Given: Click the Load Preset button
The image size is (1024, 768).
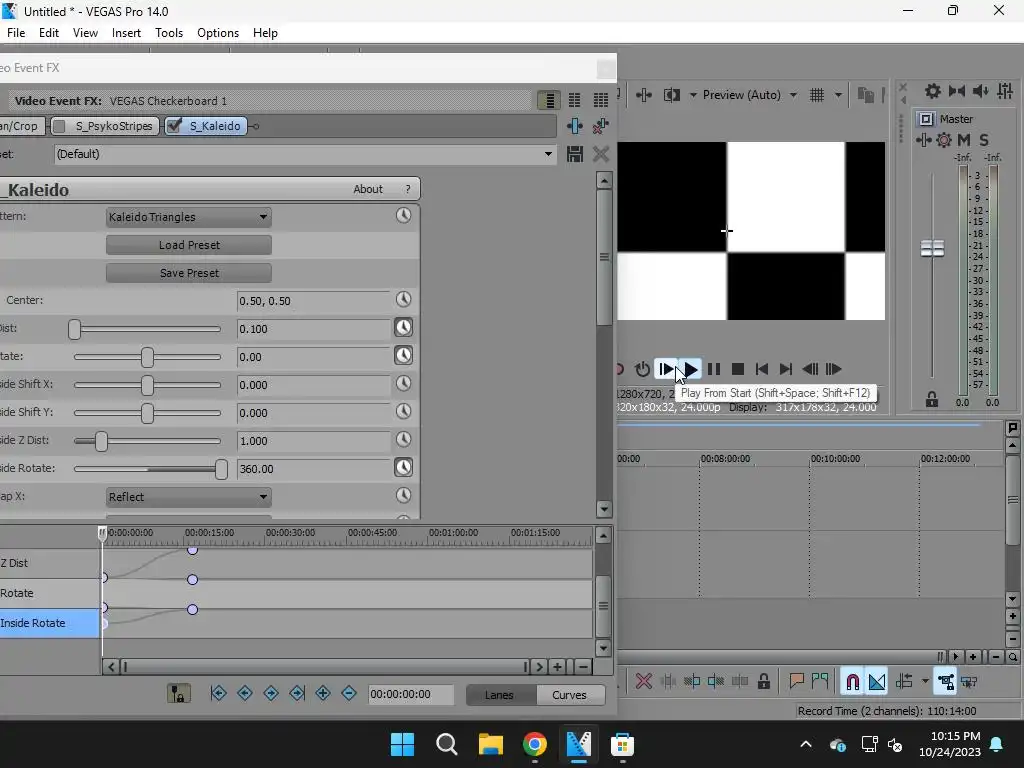Looking at the screenshot, I should click(189, 246).
